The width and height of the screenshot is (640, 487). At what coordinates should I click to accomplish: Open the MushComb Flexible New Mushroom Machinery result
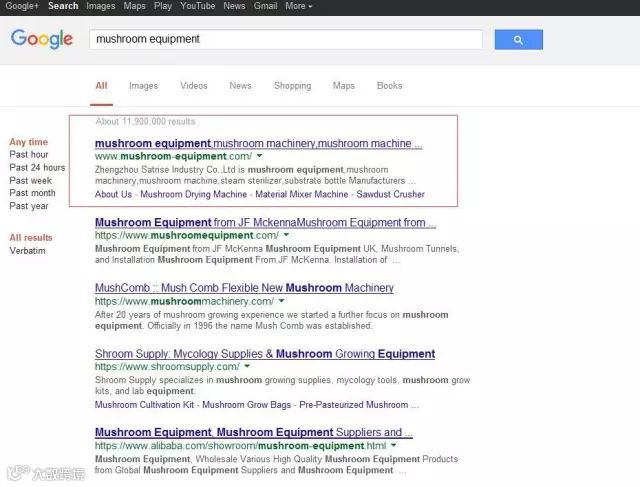pos(244,288)
